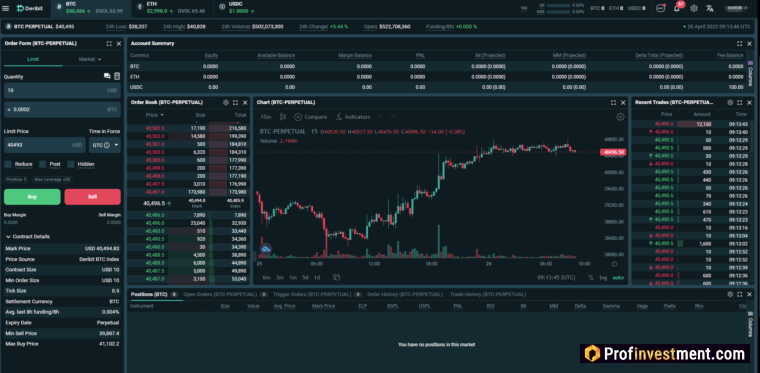Expand the Order Book panel to fullscreen
760x373 pixels.
coord(235,103)
